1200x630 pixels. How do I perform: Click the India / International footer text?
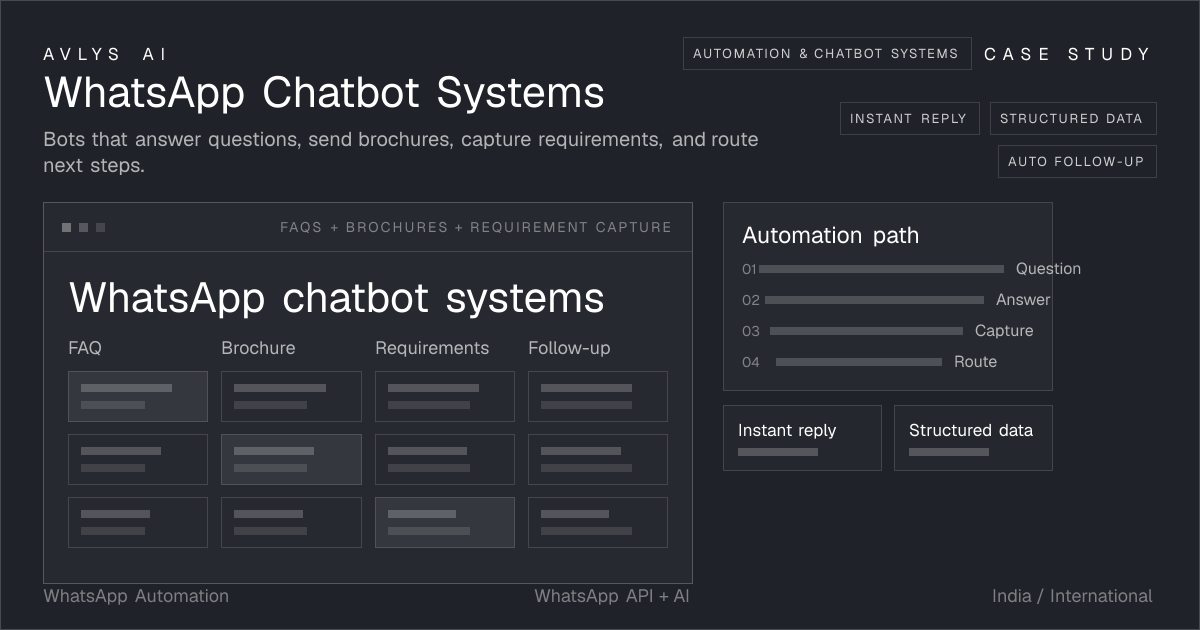[1072, 596]
